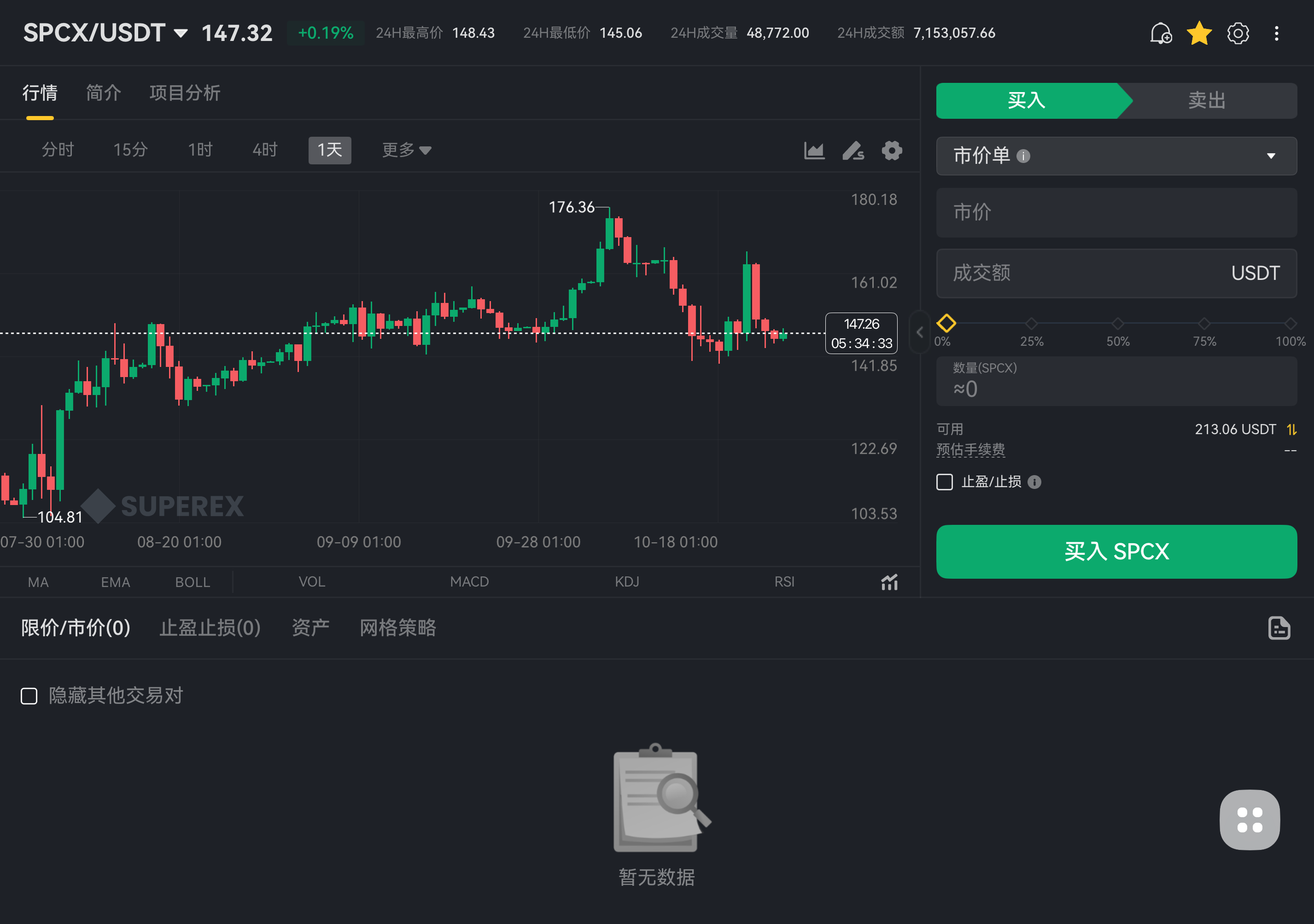Open the order history document icon
Viewport: 1314px width, 924px height.
point(1279,628)
